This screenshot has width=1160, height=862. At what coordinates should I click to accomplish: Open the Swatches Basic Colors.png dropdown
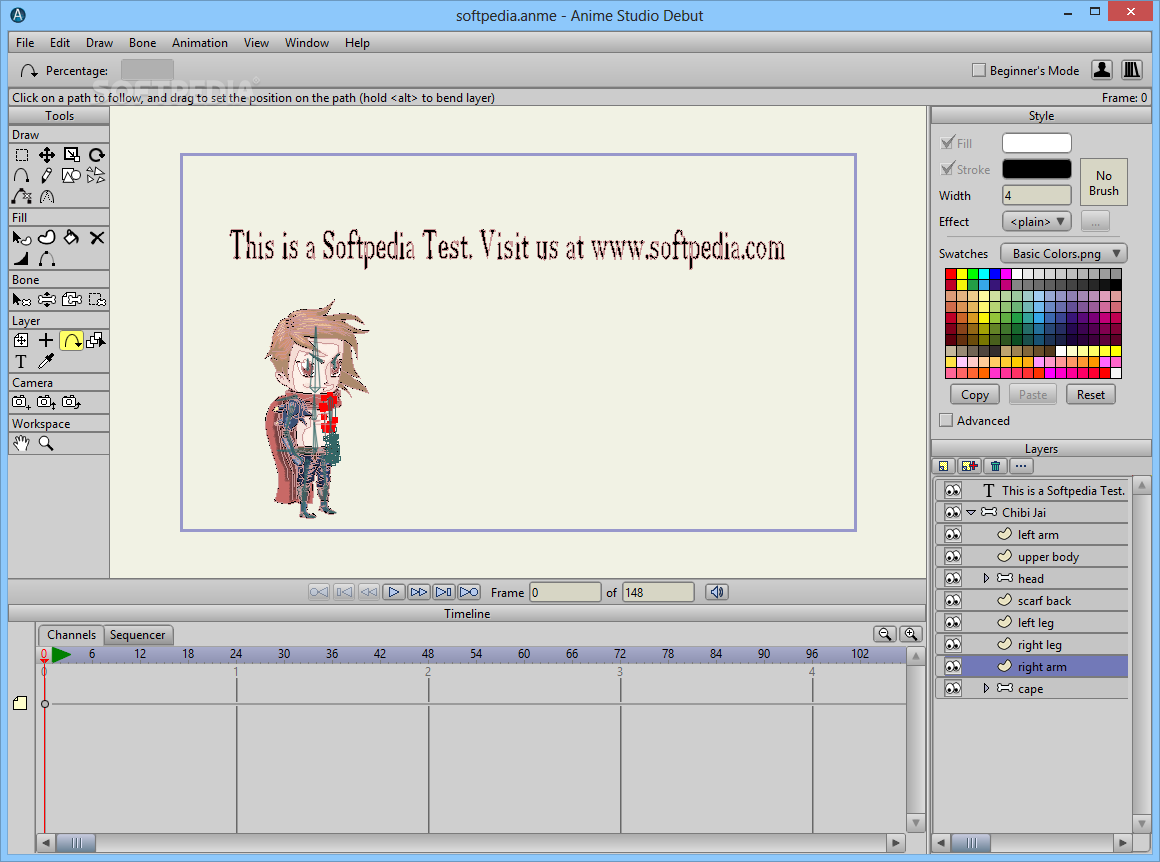pos(1064,254)
